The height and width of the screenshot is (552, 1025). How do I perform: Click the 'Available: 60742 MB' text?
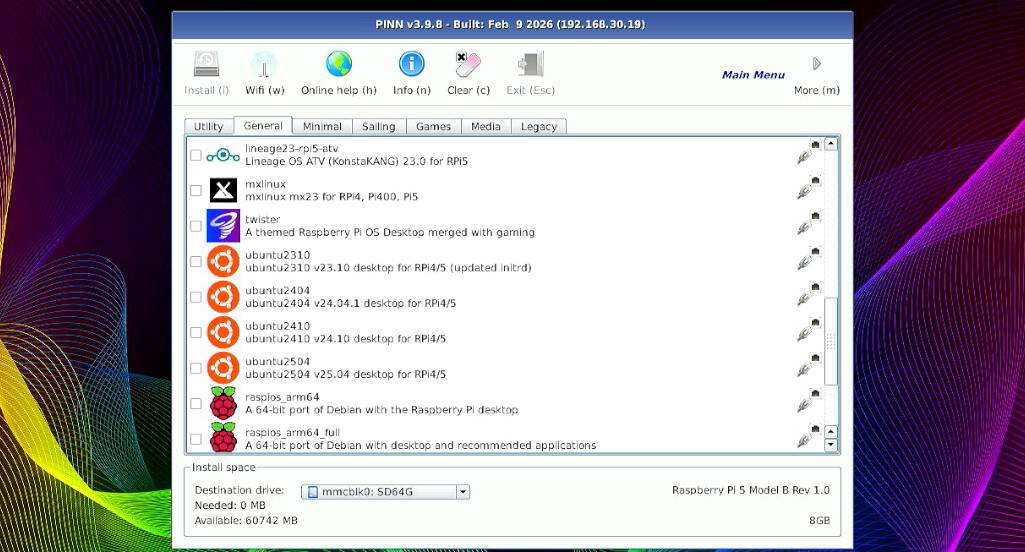(x=246, y=521)
